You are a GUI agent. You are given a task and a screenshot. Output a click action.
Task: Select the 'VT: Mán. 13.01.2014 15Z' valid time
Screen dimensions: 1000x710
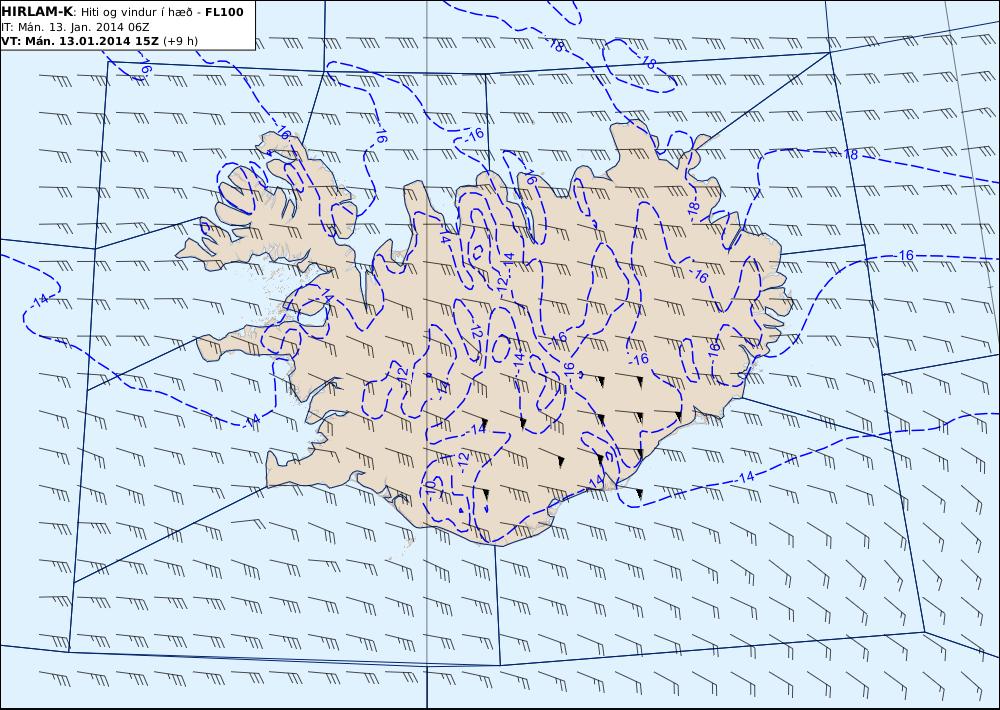point(80,41)
